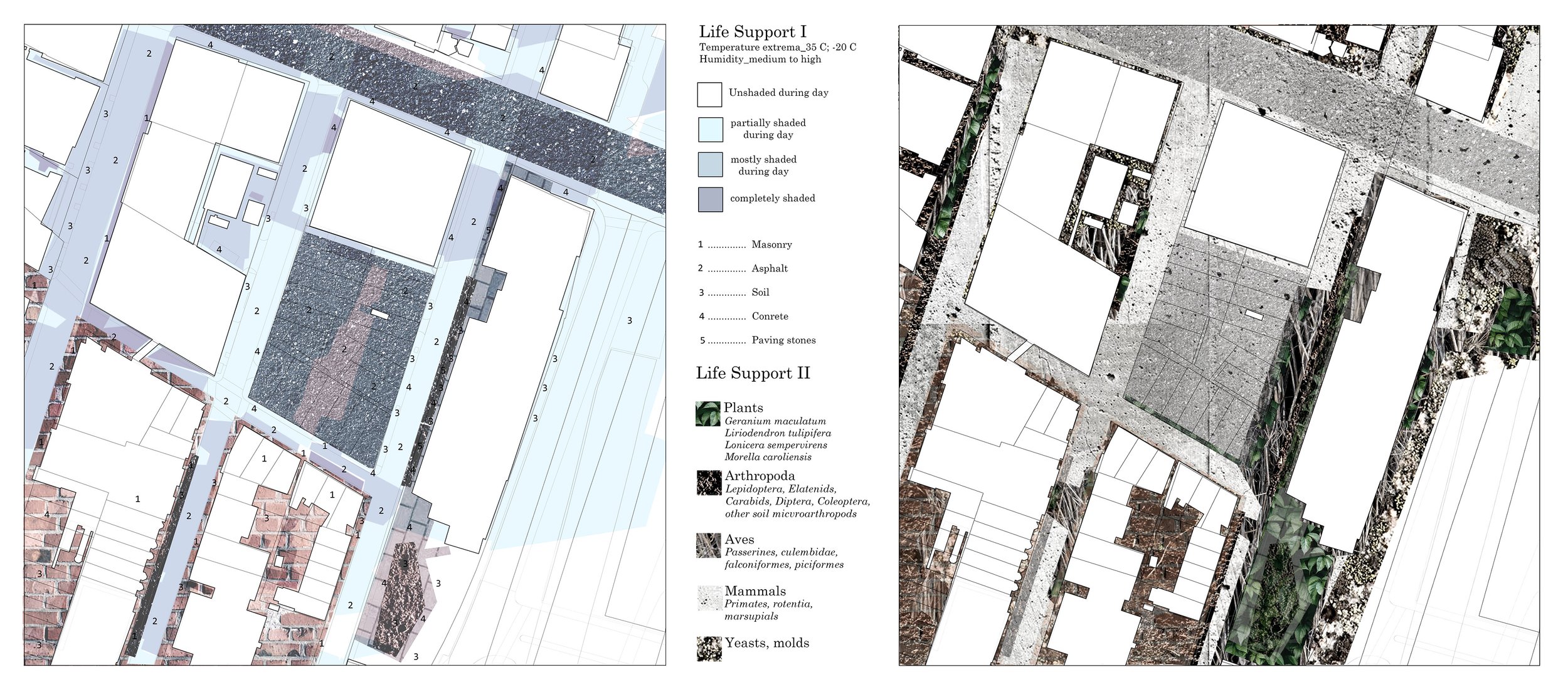Click the Yeasts, molds texture icon
The width and height of the screenshot is (1568, 692).
[x=709, y=649]
